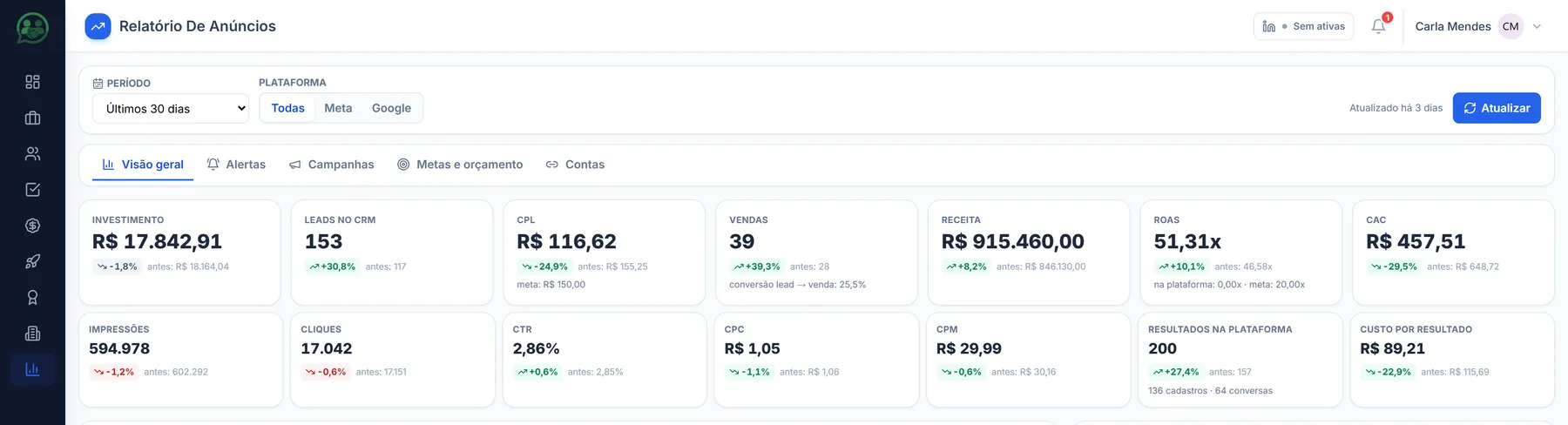Open the bar chart reports icon in sidebar
This screenshot has height=425, width=1568.
[32, 369]
